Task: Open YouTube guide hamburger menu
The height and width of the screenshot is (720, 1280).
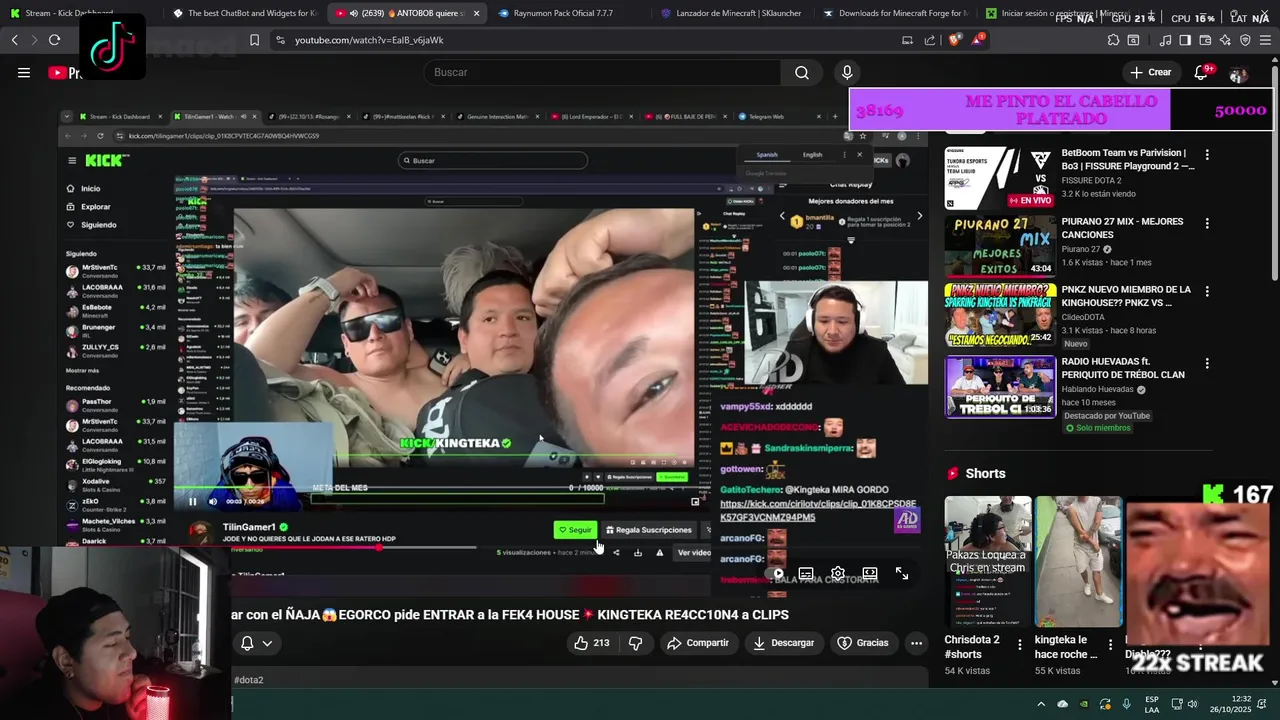Action: coord(24,72)
